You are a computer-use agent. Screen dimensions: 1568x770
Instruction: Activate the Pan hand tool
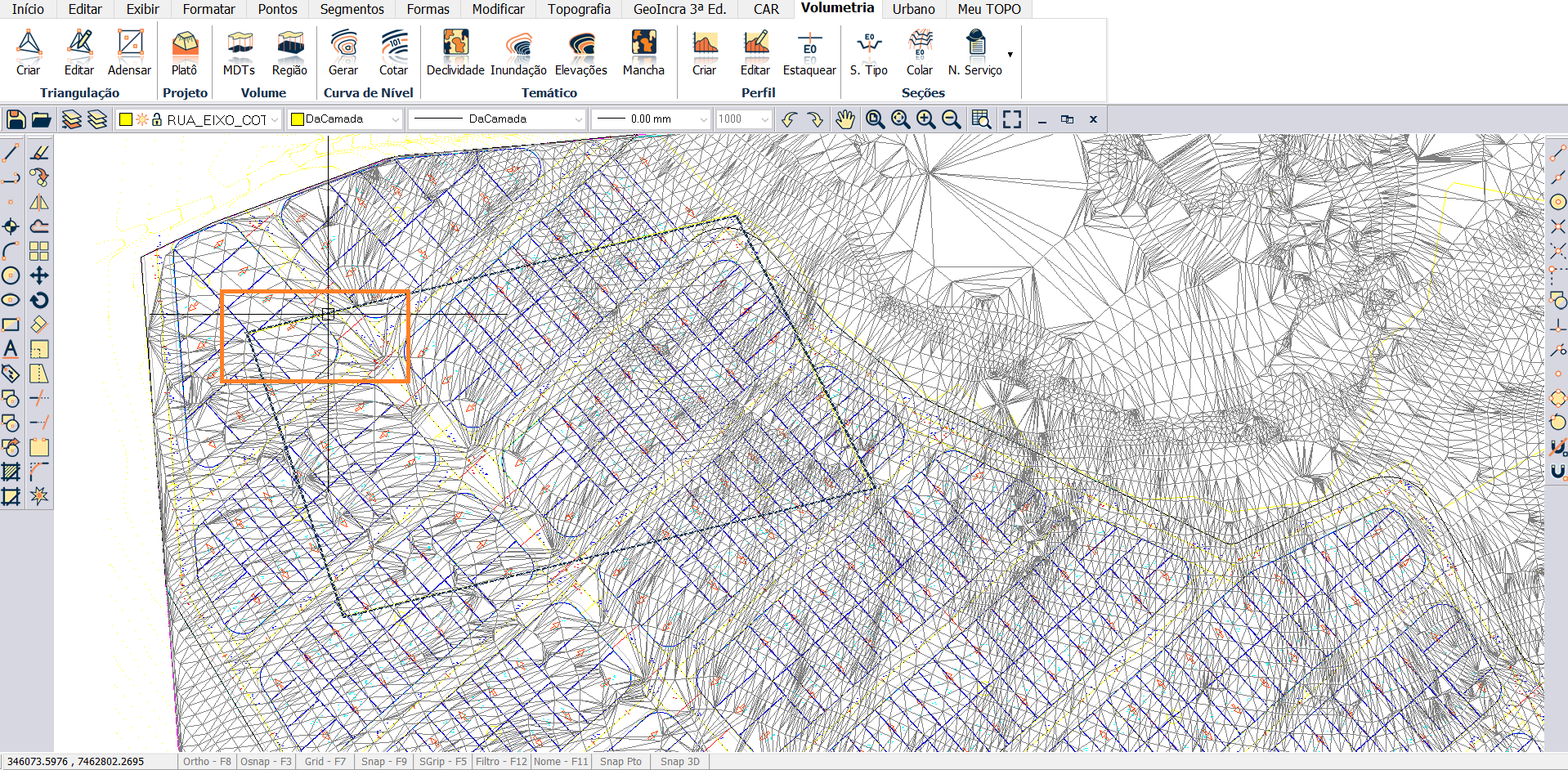tap(844, 119)
